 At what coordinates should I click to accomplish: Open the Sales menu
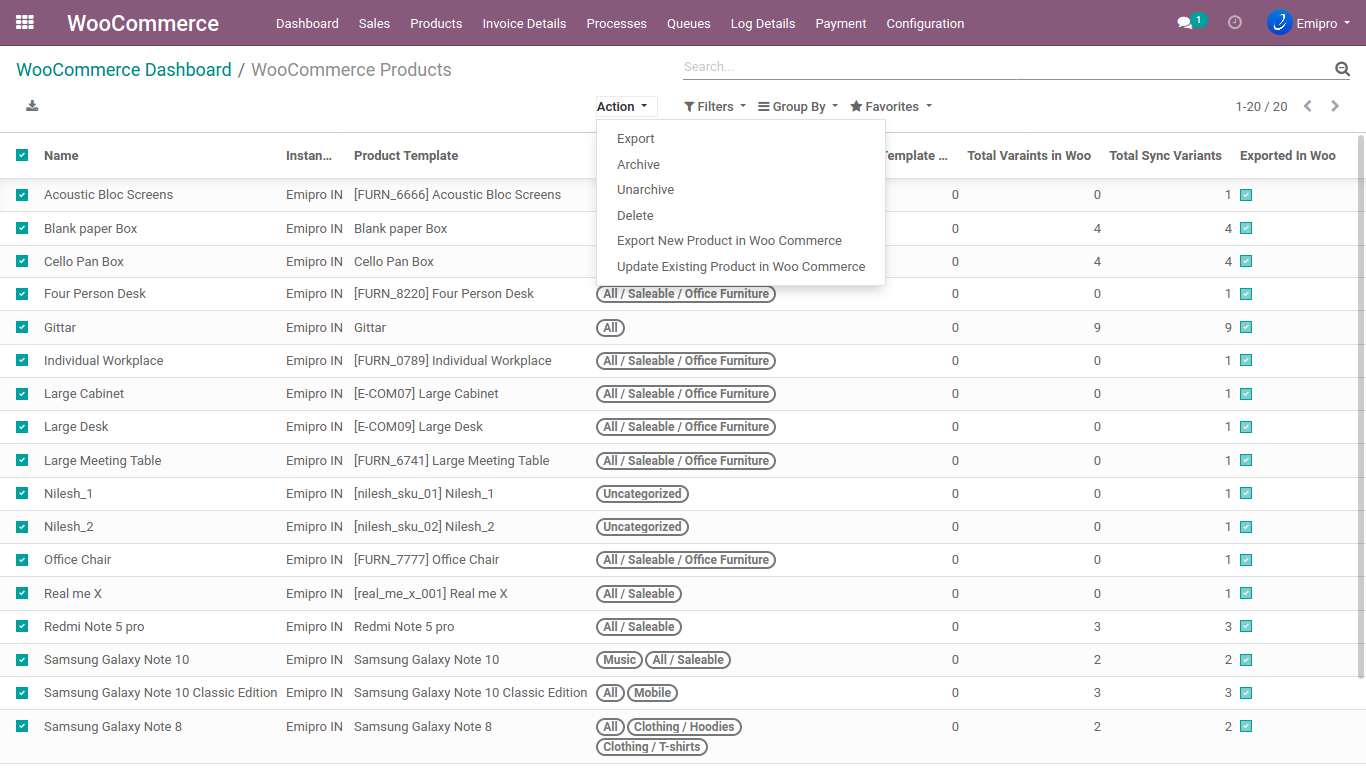(374, 23)
